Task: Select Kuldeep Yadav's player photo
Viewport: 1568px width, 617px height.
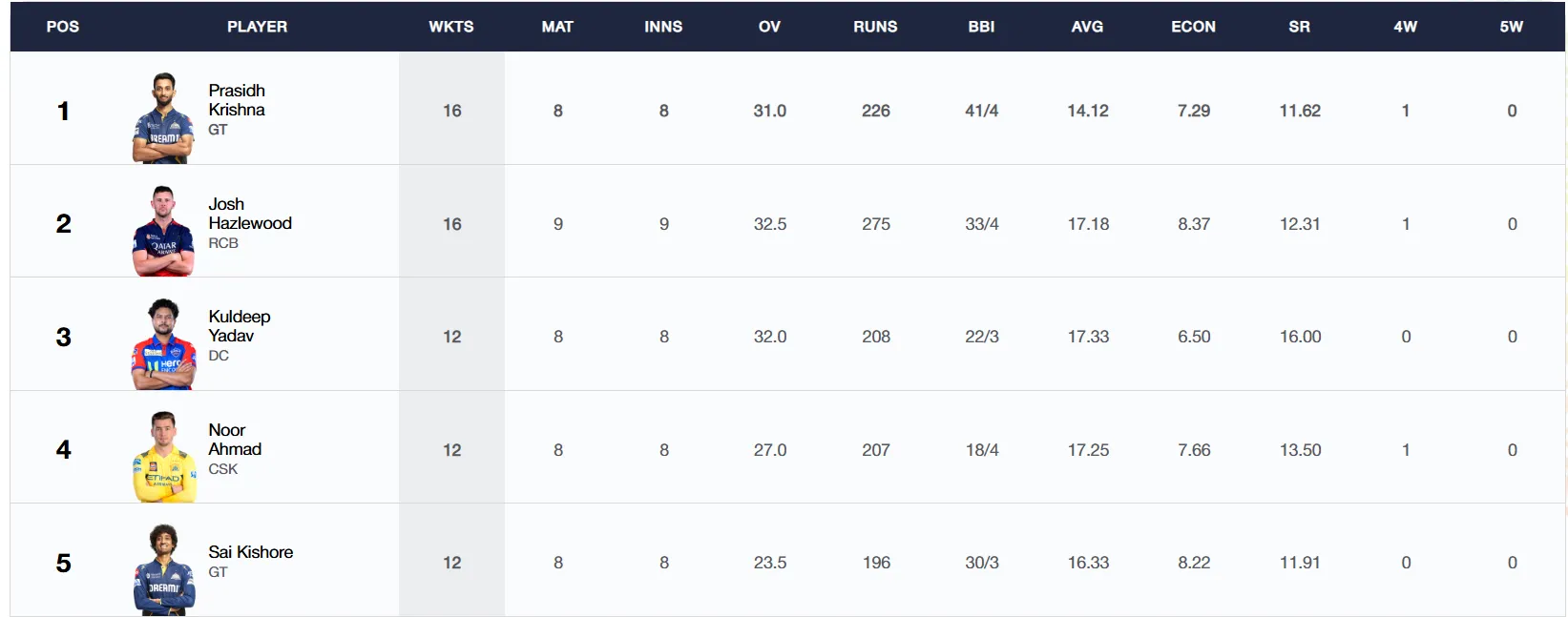Action: click(163, 344)
